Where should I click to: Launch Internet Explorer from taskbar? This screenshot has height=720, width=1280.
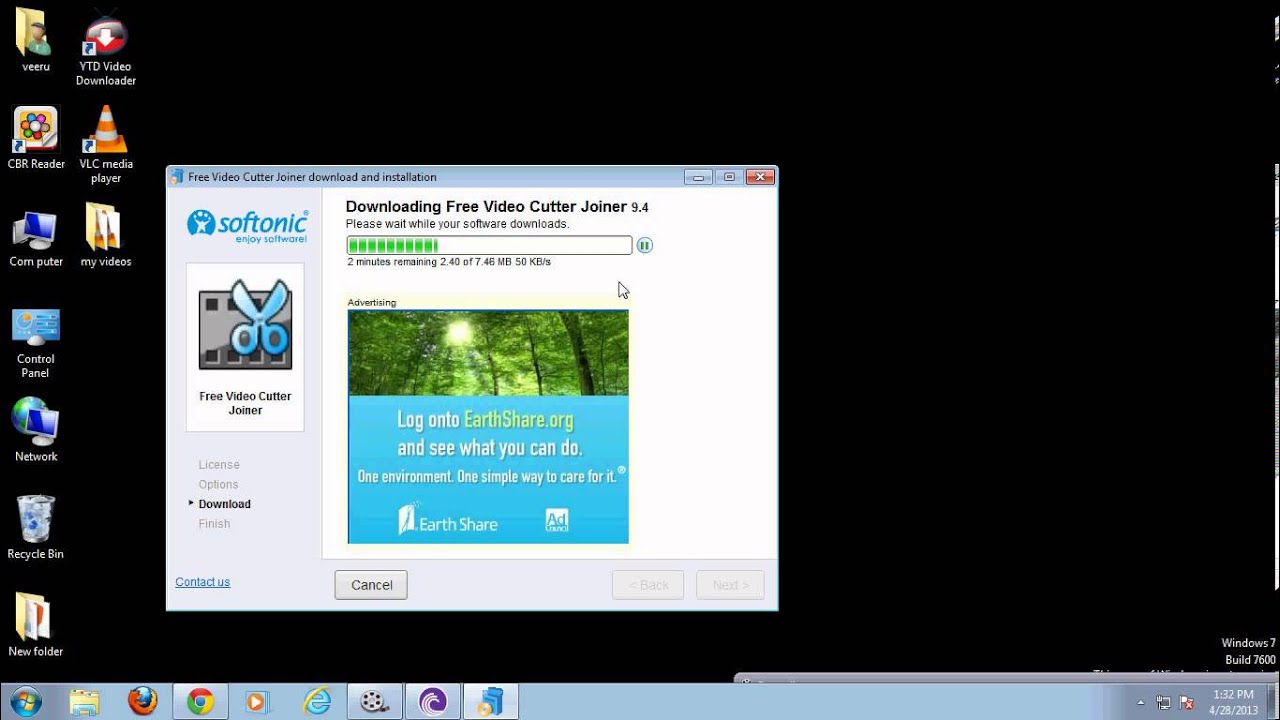[x=317, y=702]
